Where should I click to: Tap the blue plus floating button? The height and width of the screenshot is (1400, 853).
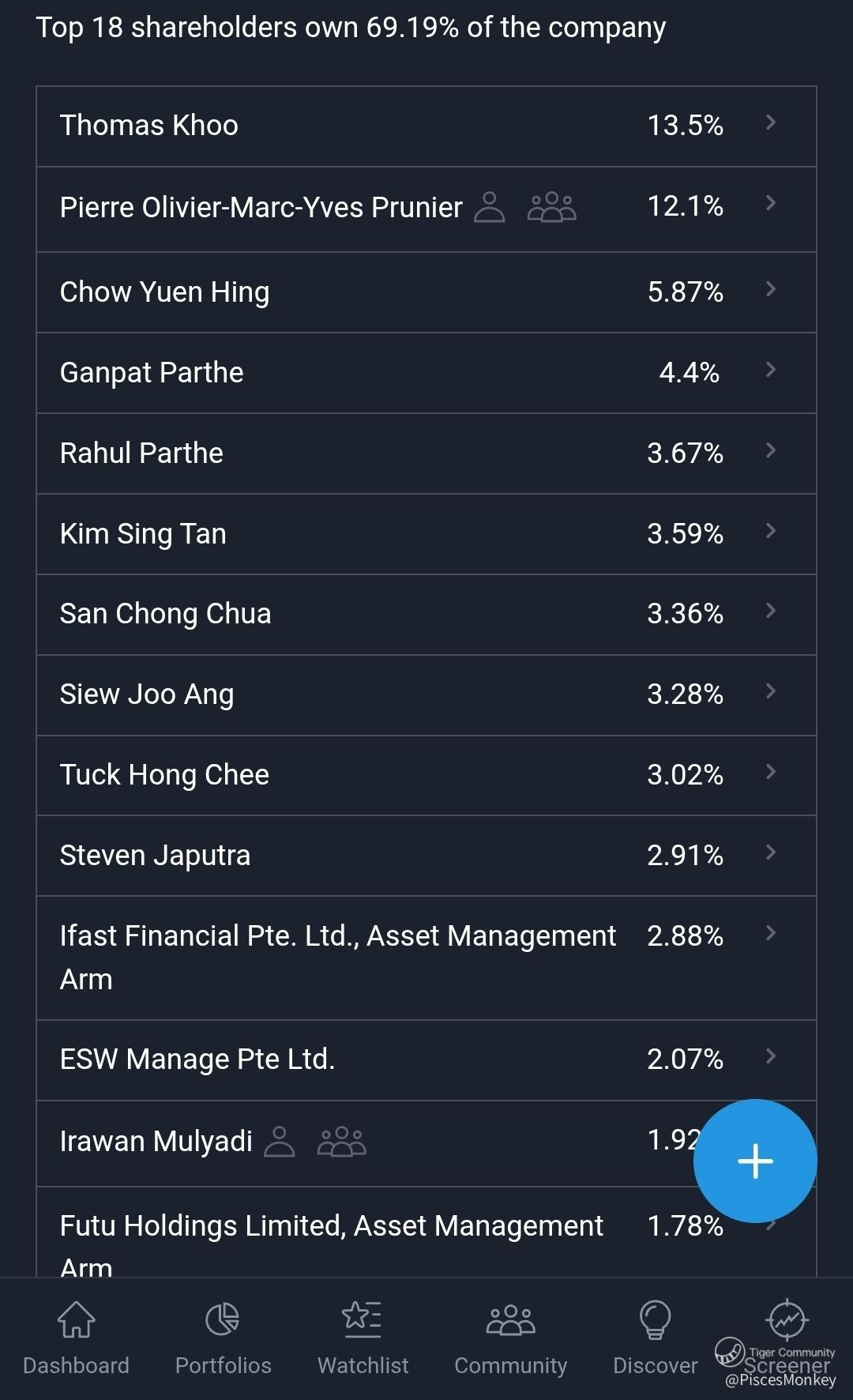click(x=755, y=1161)
